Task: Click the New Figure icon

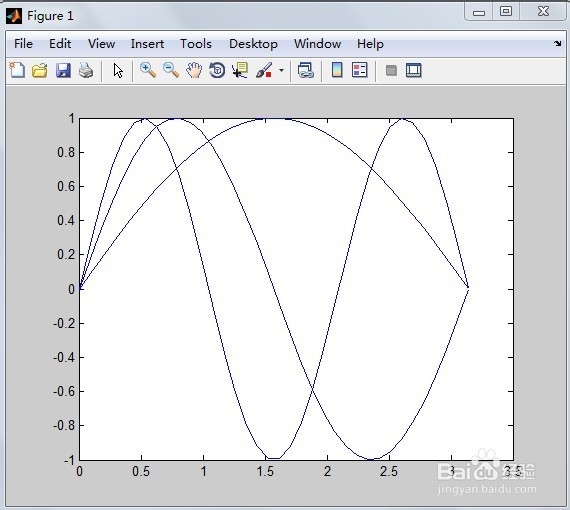Action: tap(17, 70)
